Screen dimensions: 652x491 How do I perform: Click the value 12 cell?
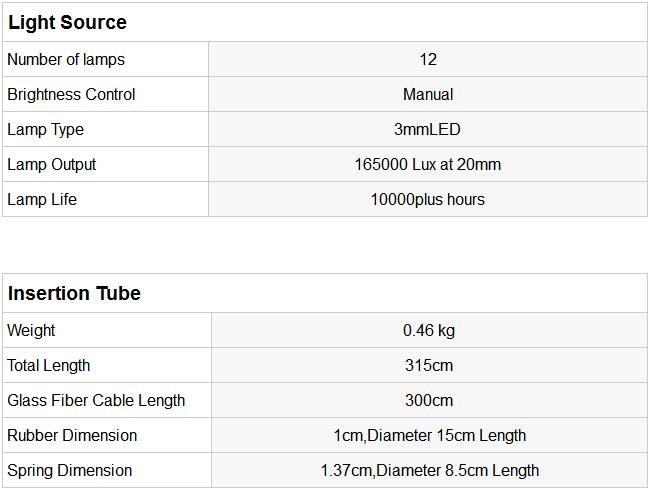(428, 59)
